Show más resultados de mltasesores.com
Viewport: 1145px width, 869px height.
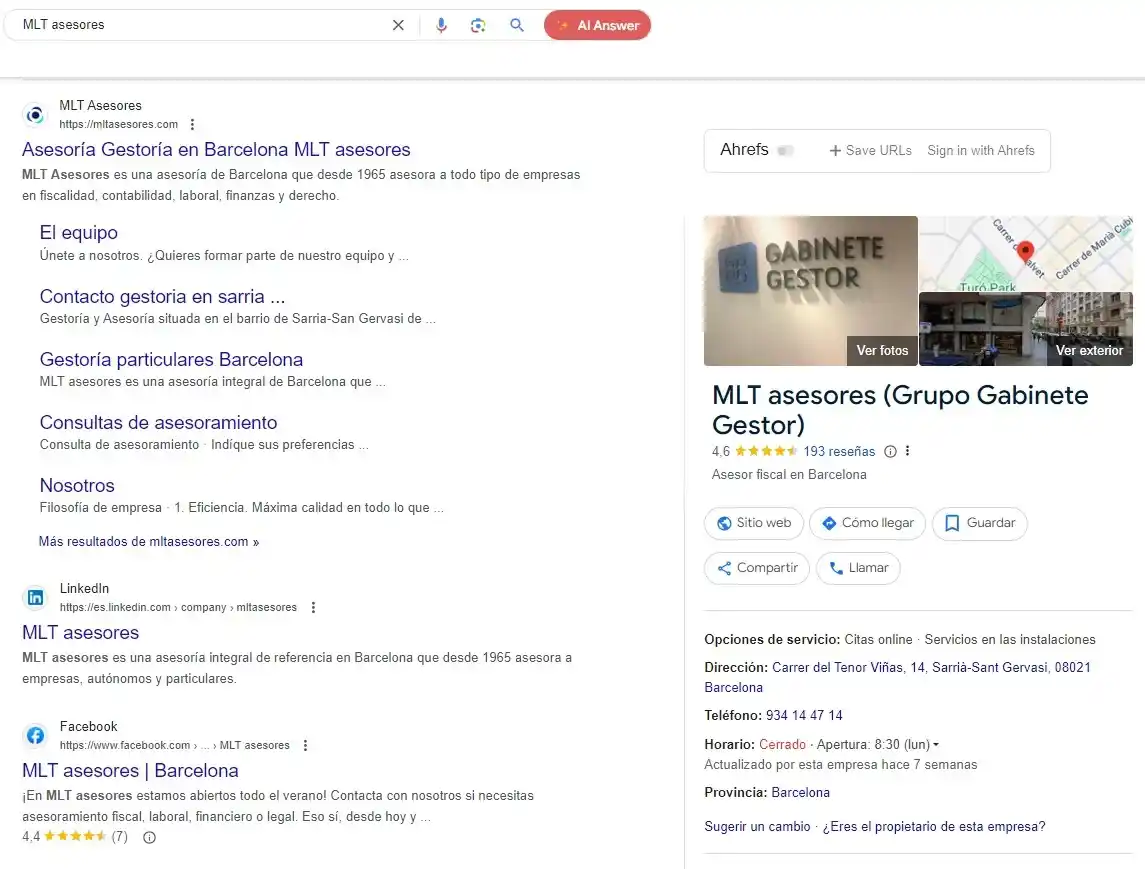(x=149, y=542)
